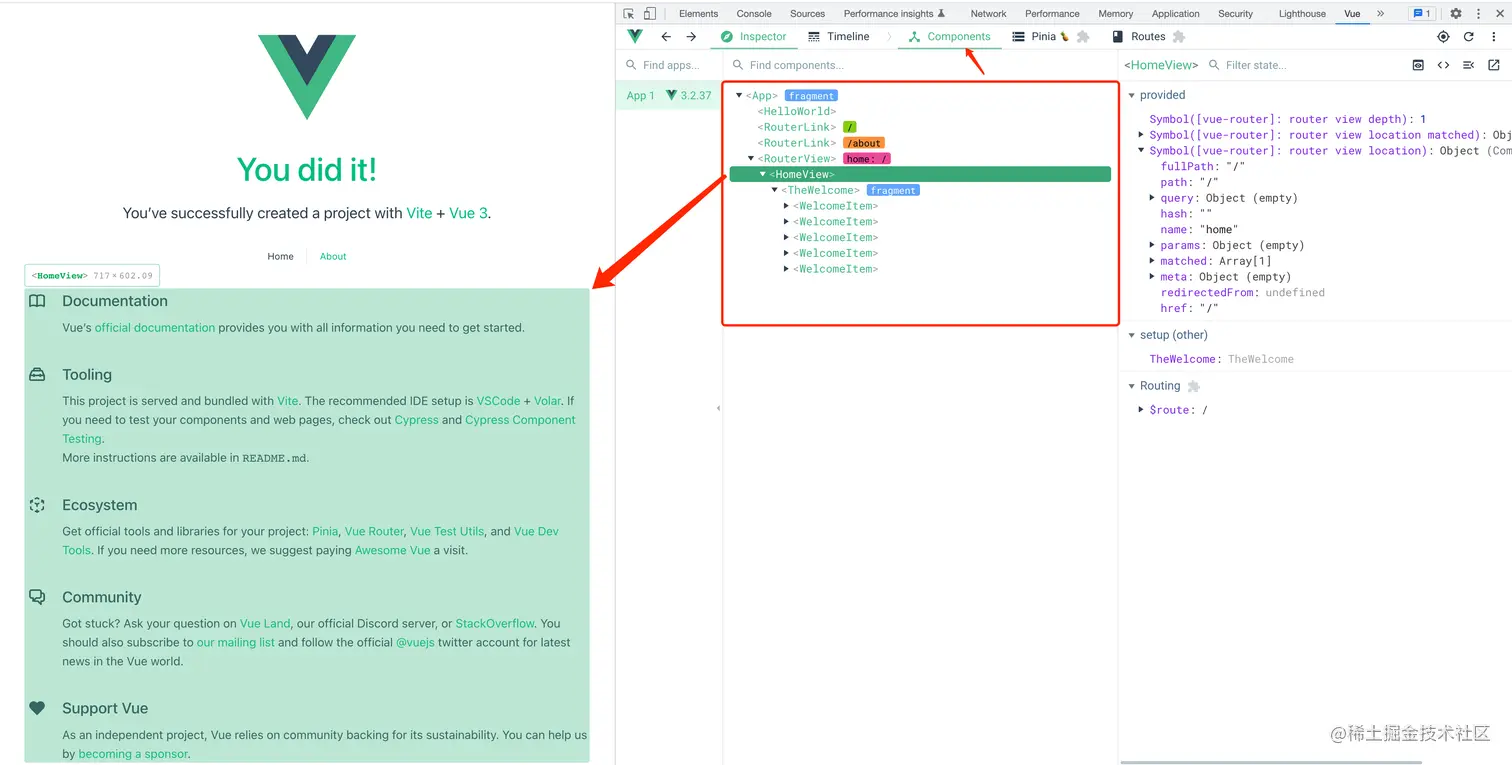
Task: Open the Pinia tab
Action: (x=1042, y=37)
